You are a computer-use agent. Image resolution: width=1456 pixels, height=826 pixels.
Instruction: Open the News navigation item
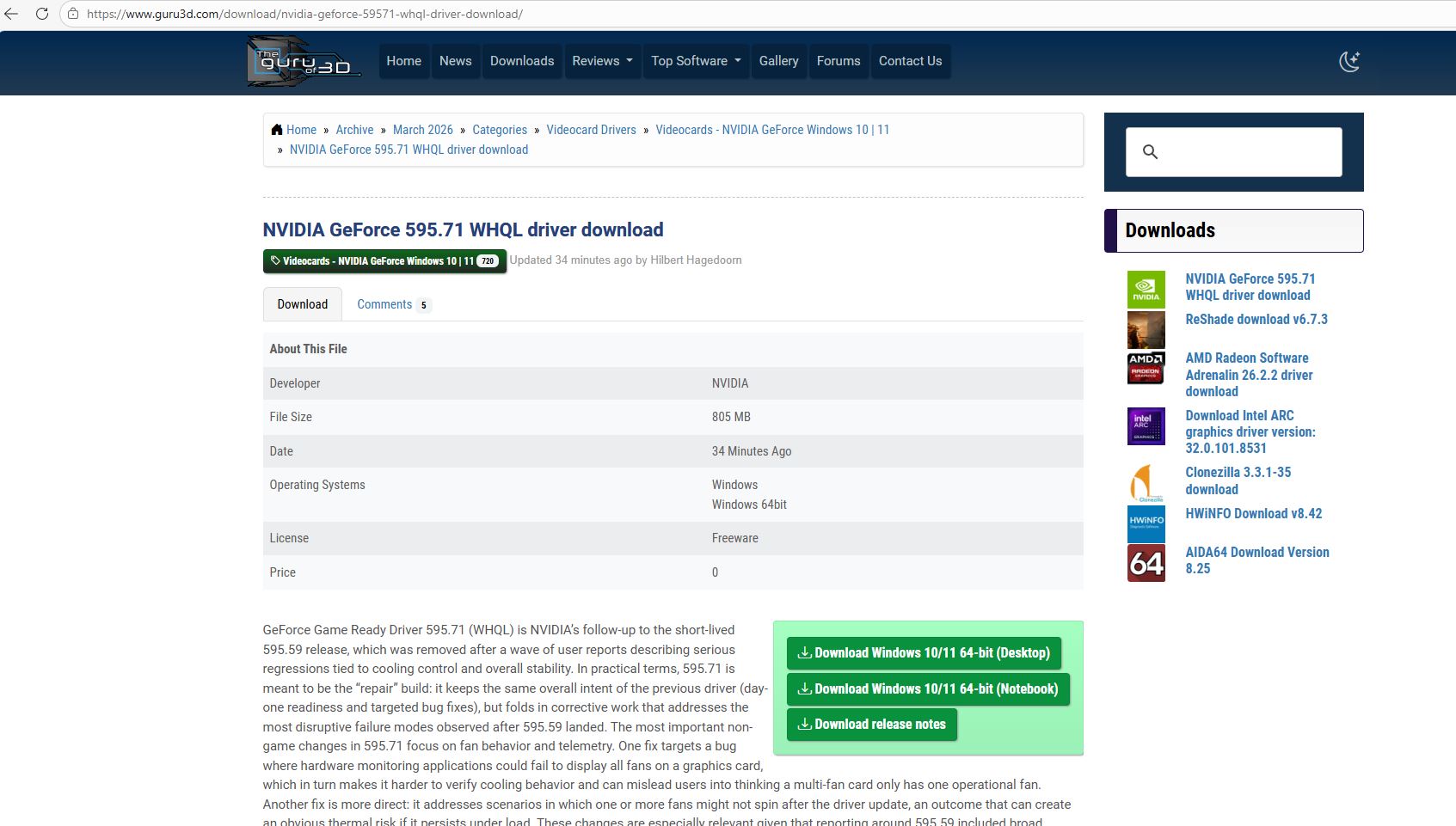(x=455, y=61)
